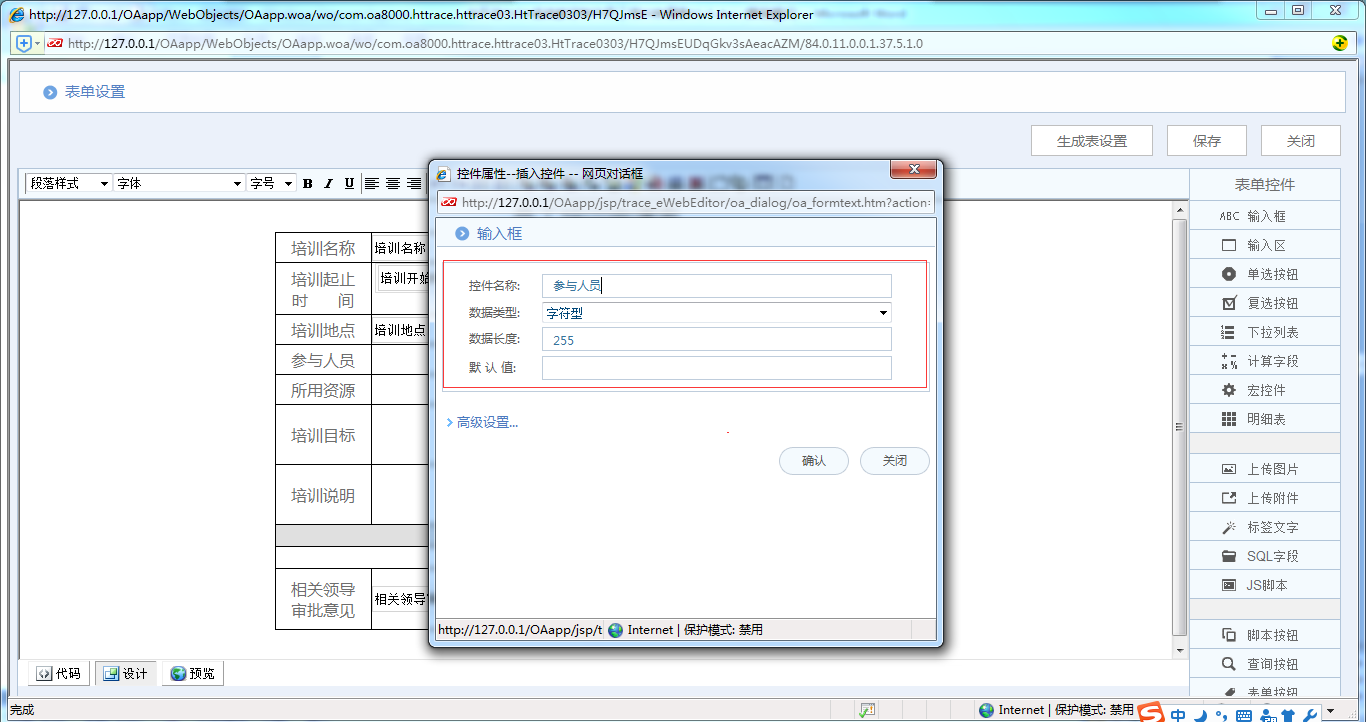Add a 单选按钮 control from the sidebar

1264,273
